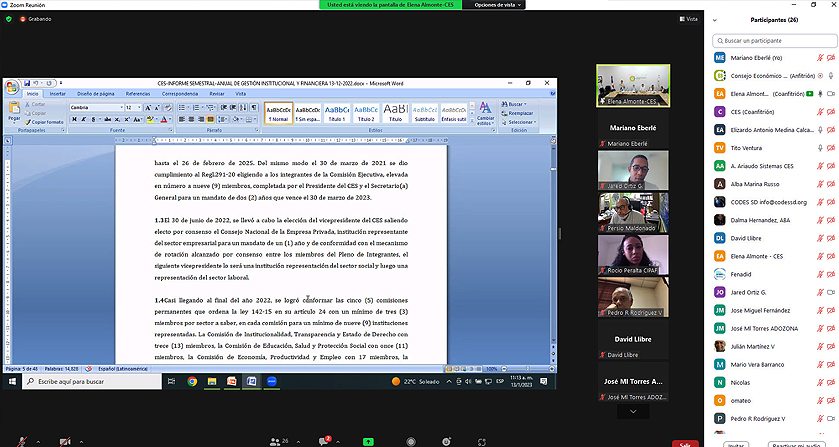Image resolution: width=839 pixels, height=447 pixels.
Task: Click Chrome icon in shared taskbar
Action: (192, 382)
